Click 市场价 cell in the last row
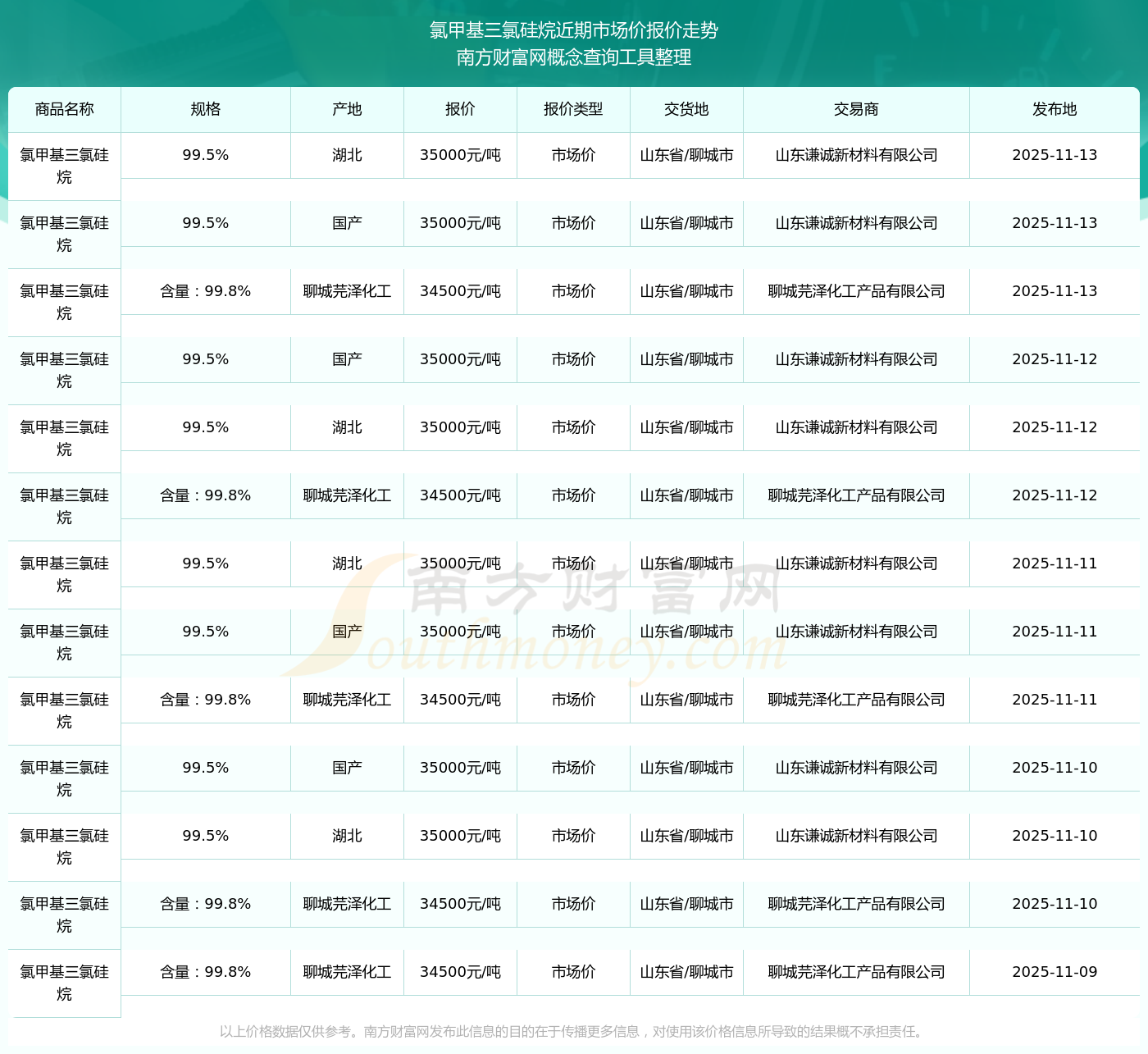Screen dimensions: 1148x1054 point(573,972)
